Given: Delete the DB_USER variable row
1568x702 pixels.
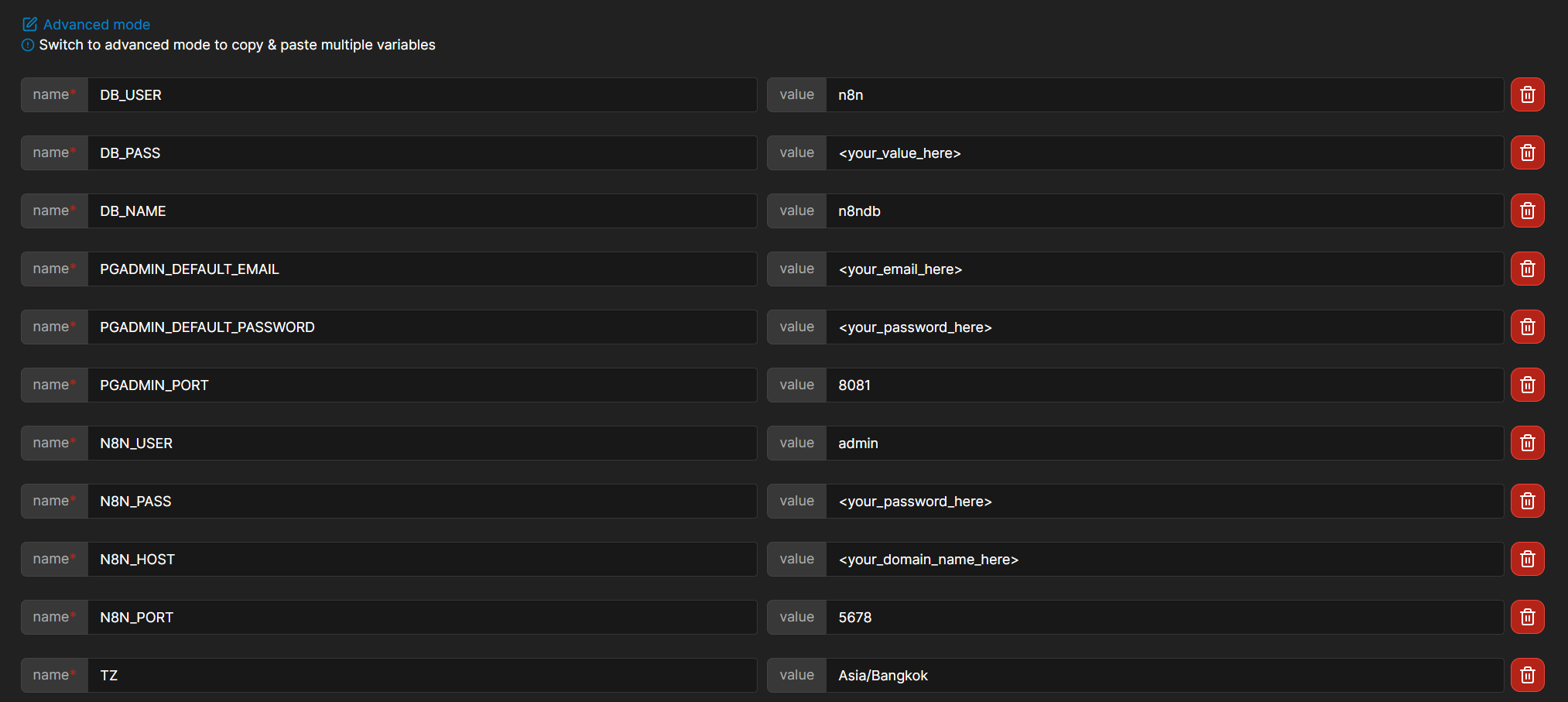Looking at the screenshot, I should [1527, 94].
